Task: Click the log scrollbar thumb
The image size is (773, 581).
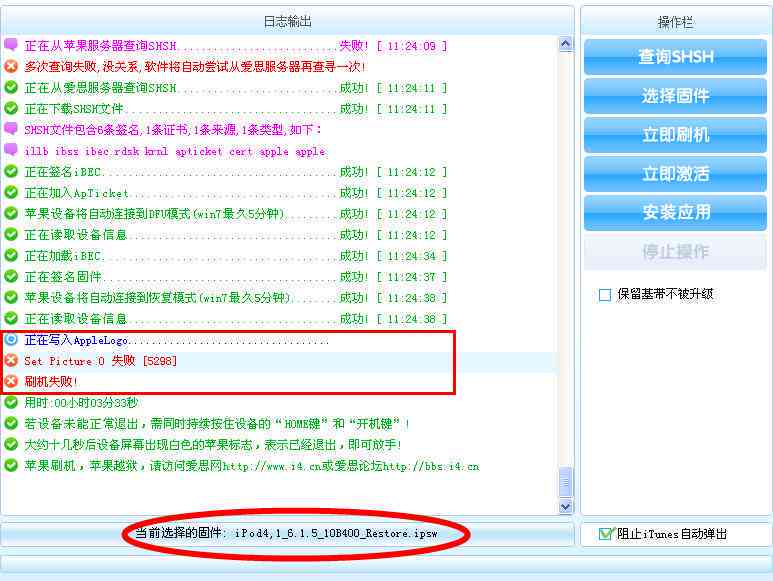Action: (565, 482)
